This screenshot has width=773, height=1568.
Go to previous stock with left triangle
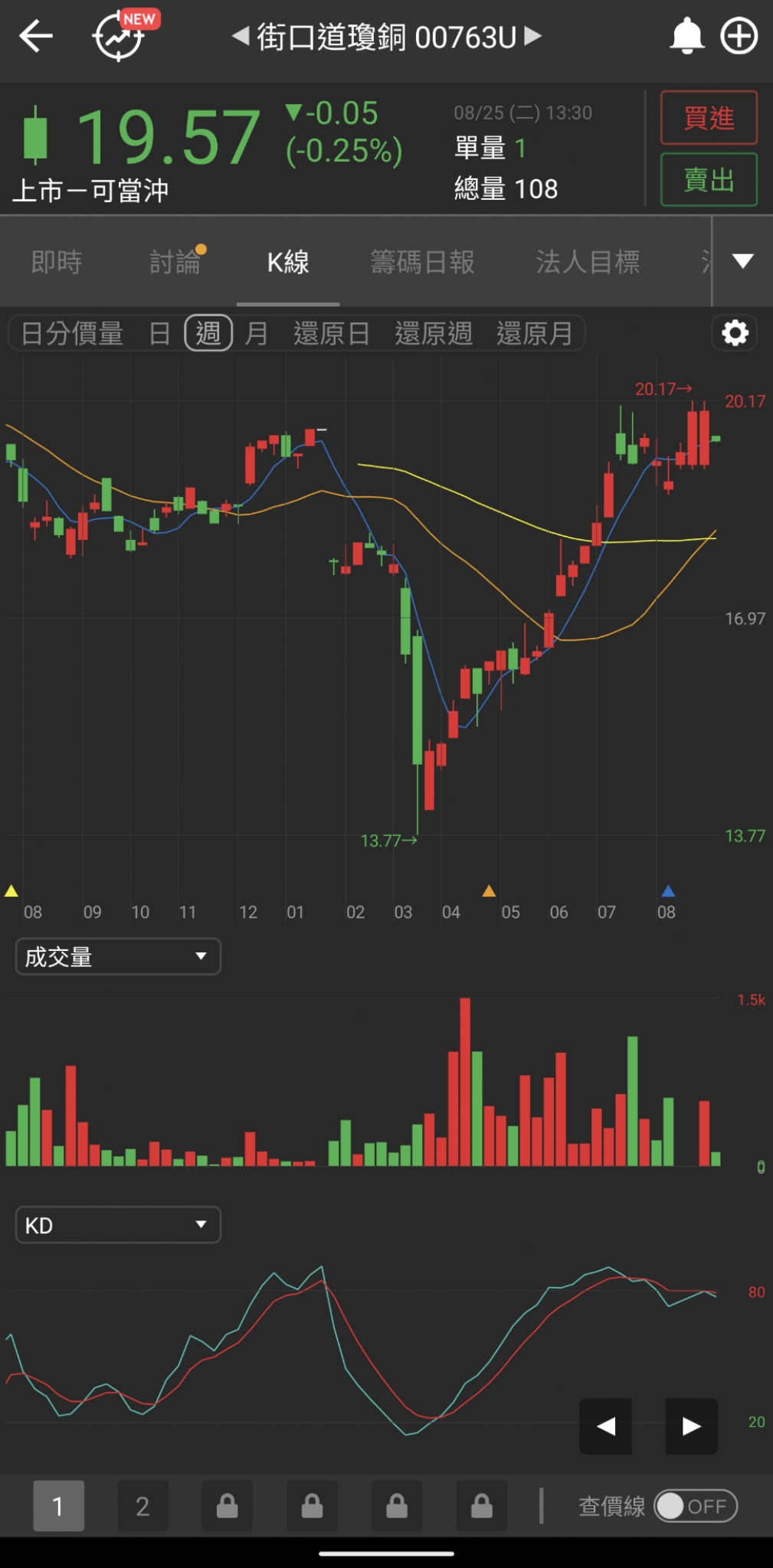[241, 36]
